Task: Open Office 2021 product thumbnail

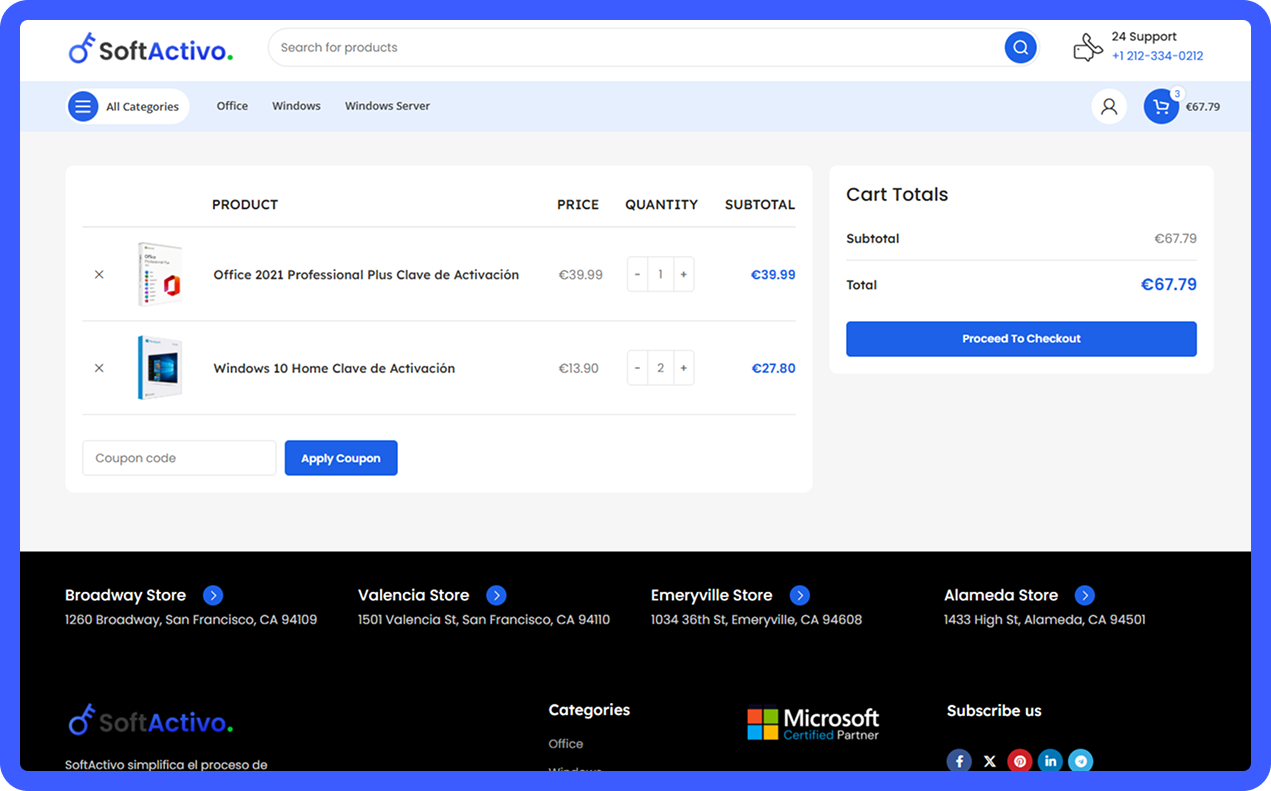Action: tap(160, 274)
